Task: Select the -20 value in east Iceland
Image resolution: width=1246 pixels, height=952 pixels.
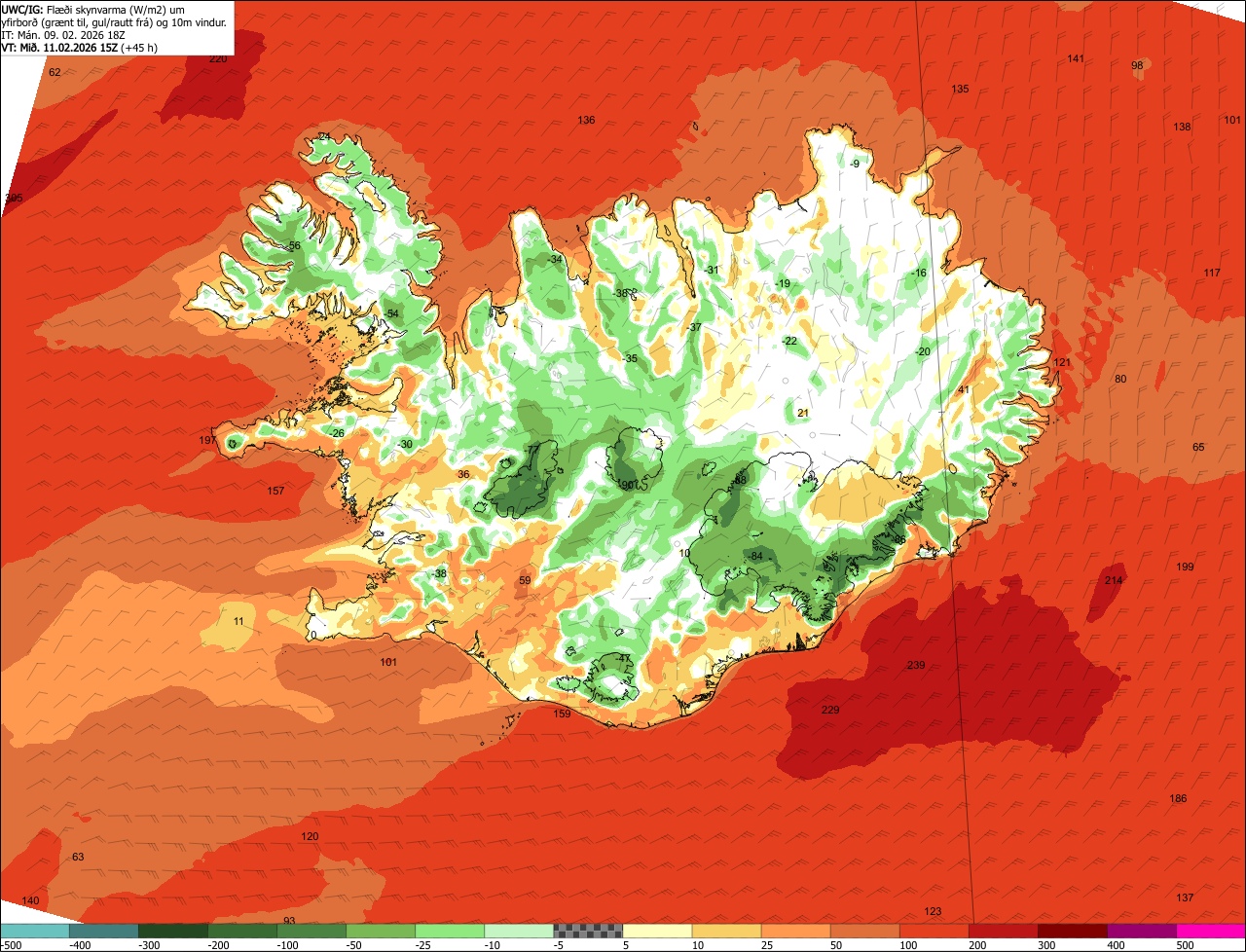Action: pos(923,351)
